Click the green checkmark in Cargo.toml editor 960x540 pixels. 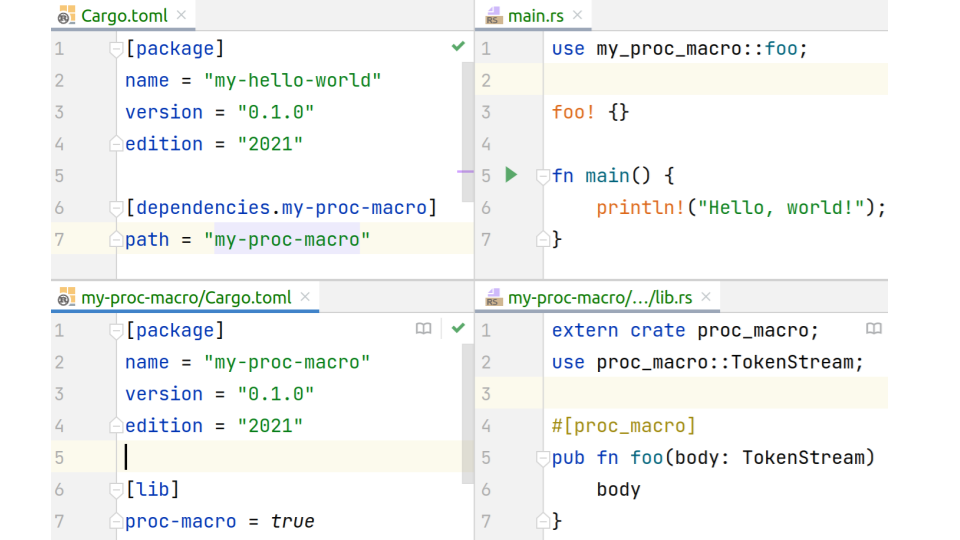458,47
